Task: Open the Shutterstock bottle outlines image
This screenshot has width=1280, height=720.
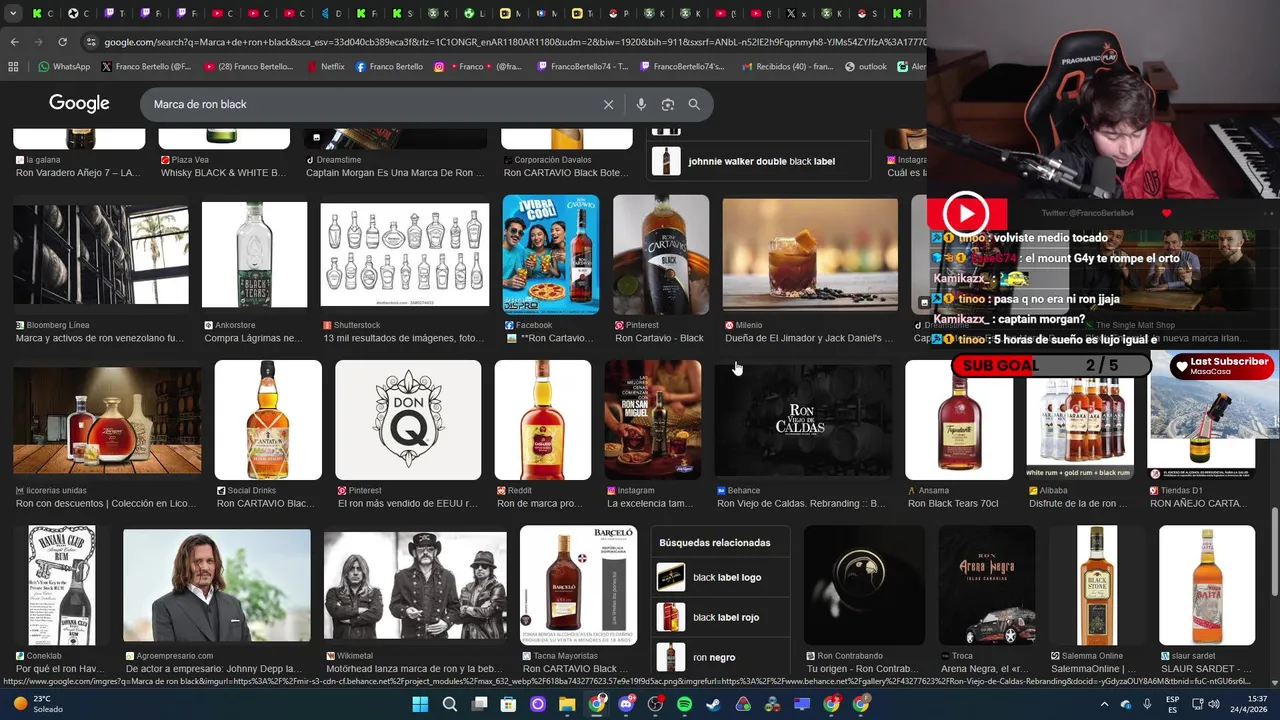Action: (x=405, y=254)
